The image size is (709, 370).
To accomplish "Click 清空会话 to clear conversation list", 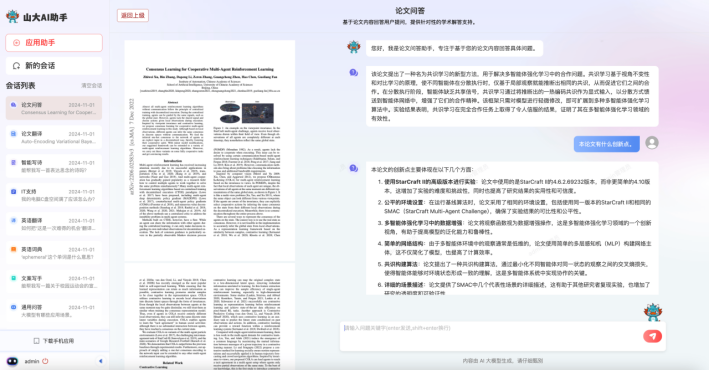I will (x=91, y=85).
